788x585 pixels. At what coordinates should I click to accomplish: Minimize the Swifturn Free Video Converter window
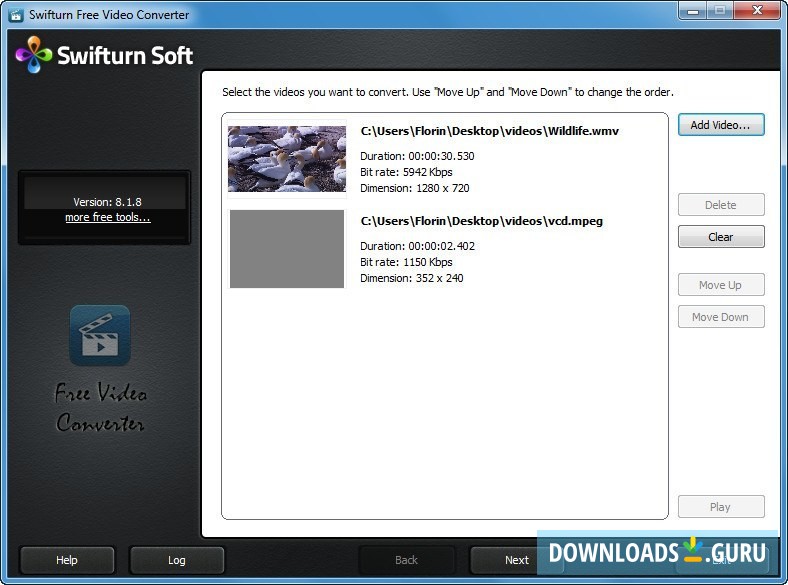point(693,11)
